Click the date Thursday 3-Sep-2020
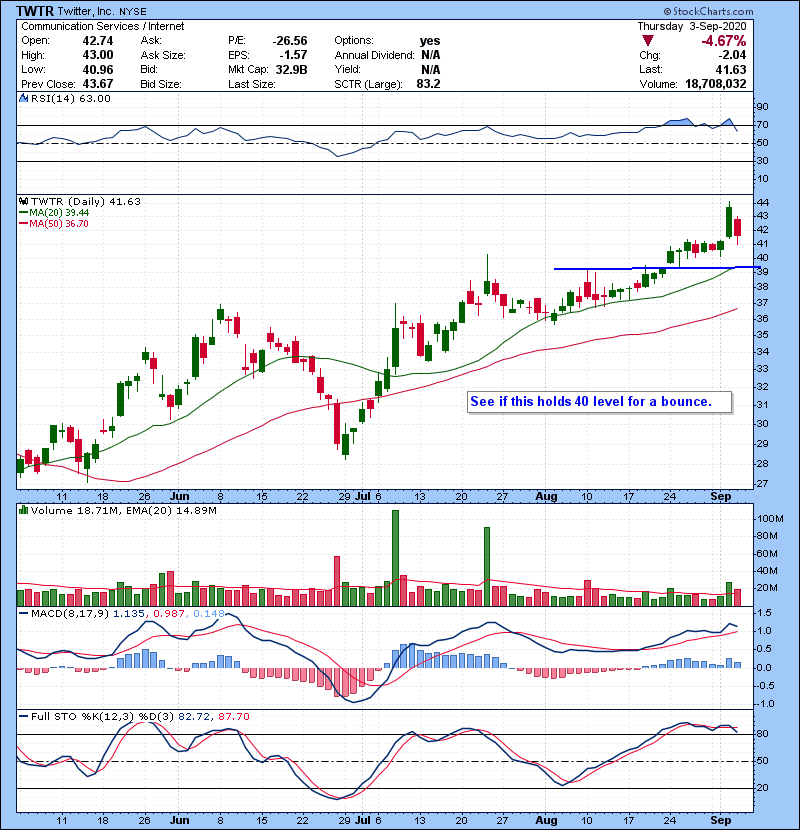Image resolution: width=800 pixels, height=830 pixels. point(691,26)
